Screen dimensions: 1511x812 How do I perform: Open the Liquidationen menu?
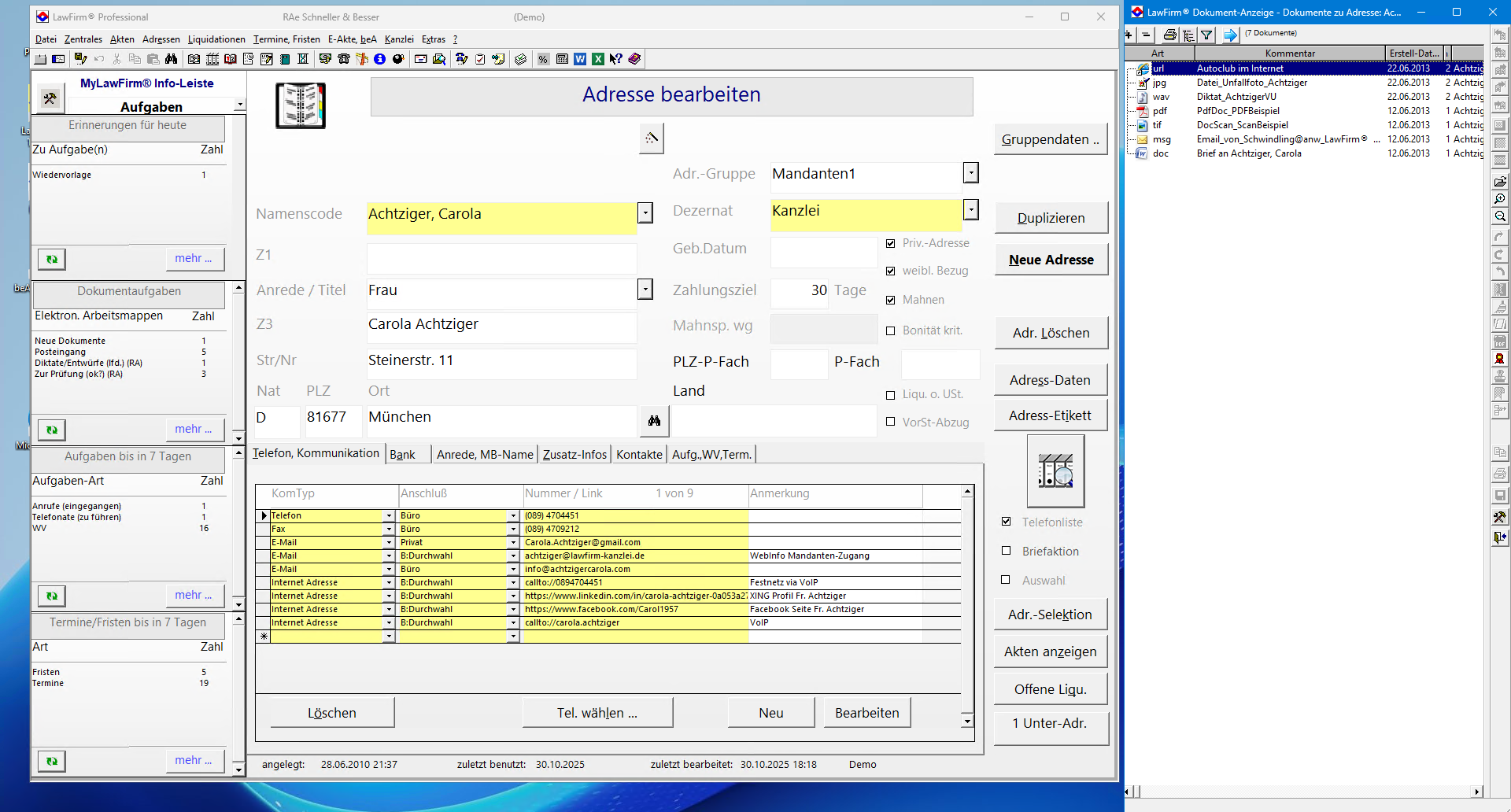pos(216,39)
